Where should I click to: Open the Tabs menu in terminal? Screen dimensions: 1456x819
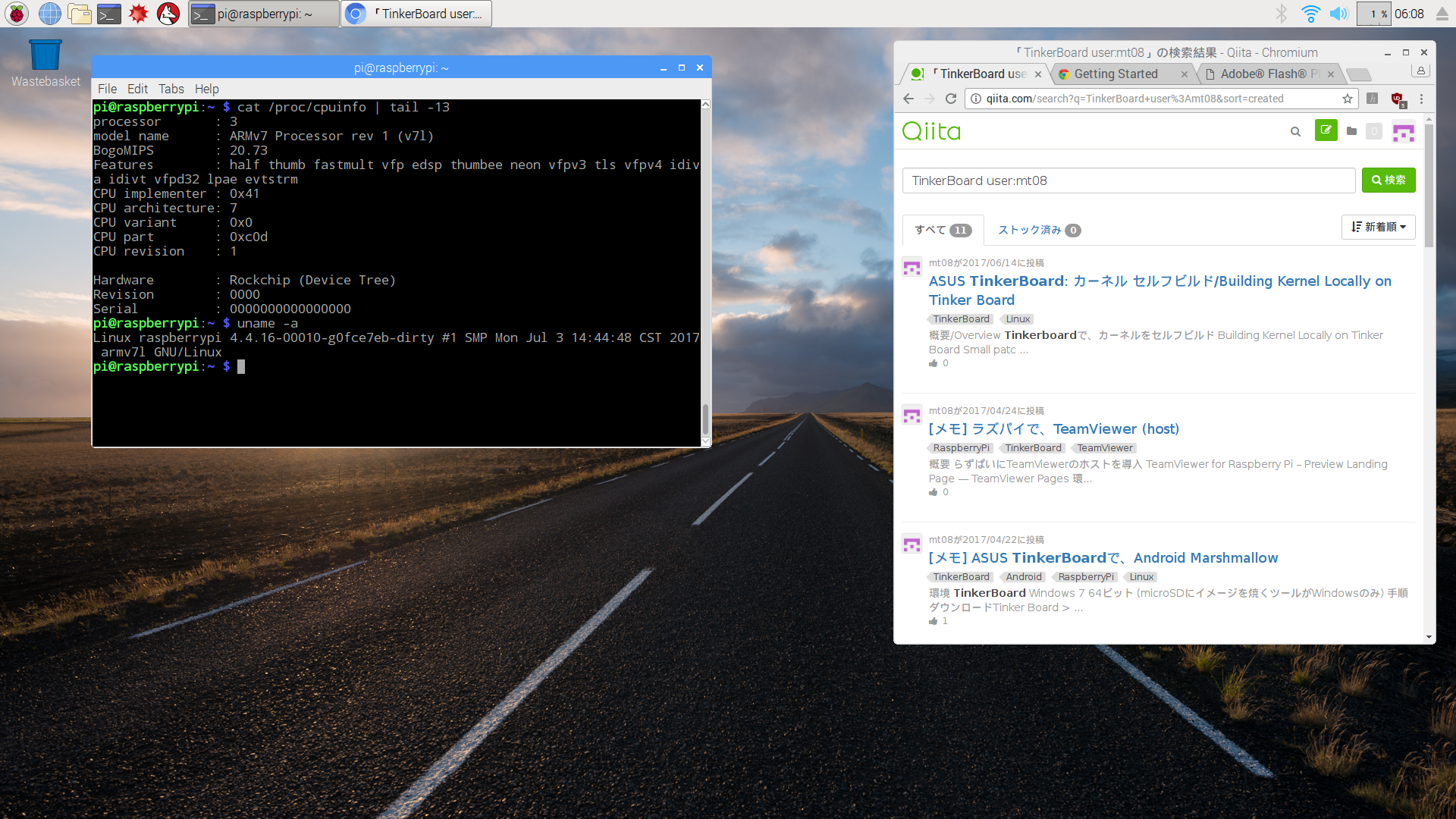tap(171, 89)
